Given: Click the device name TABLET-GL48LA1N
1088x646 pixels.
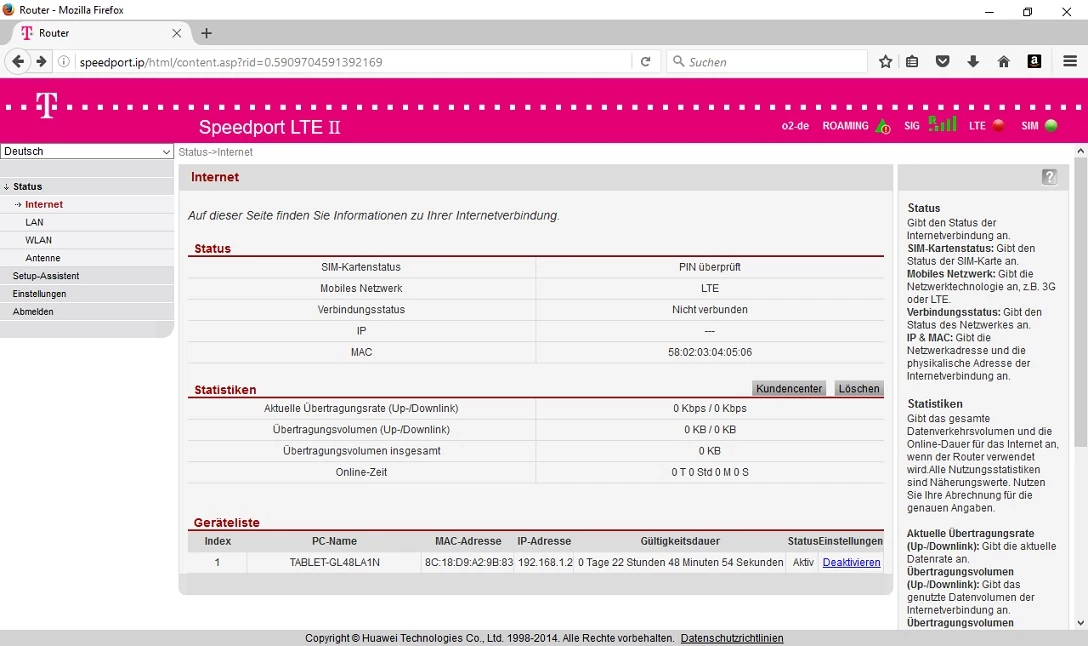Looking at the screenshot, I should click(334, 562).
